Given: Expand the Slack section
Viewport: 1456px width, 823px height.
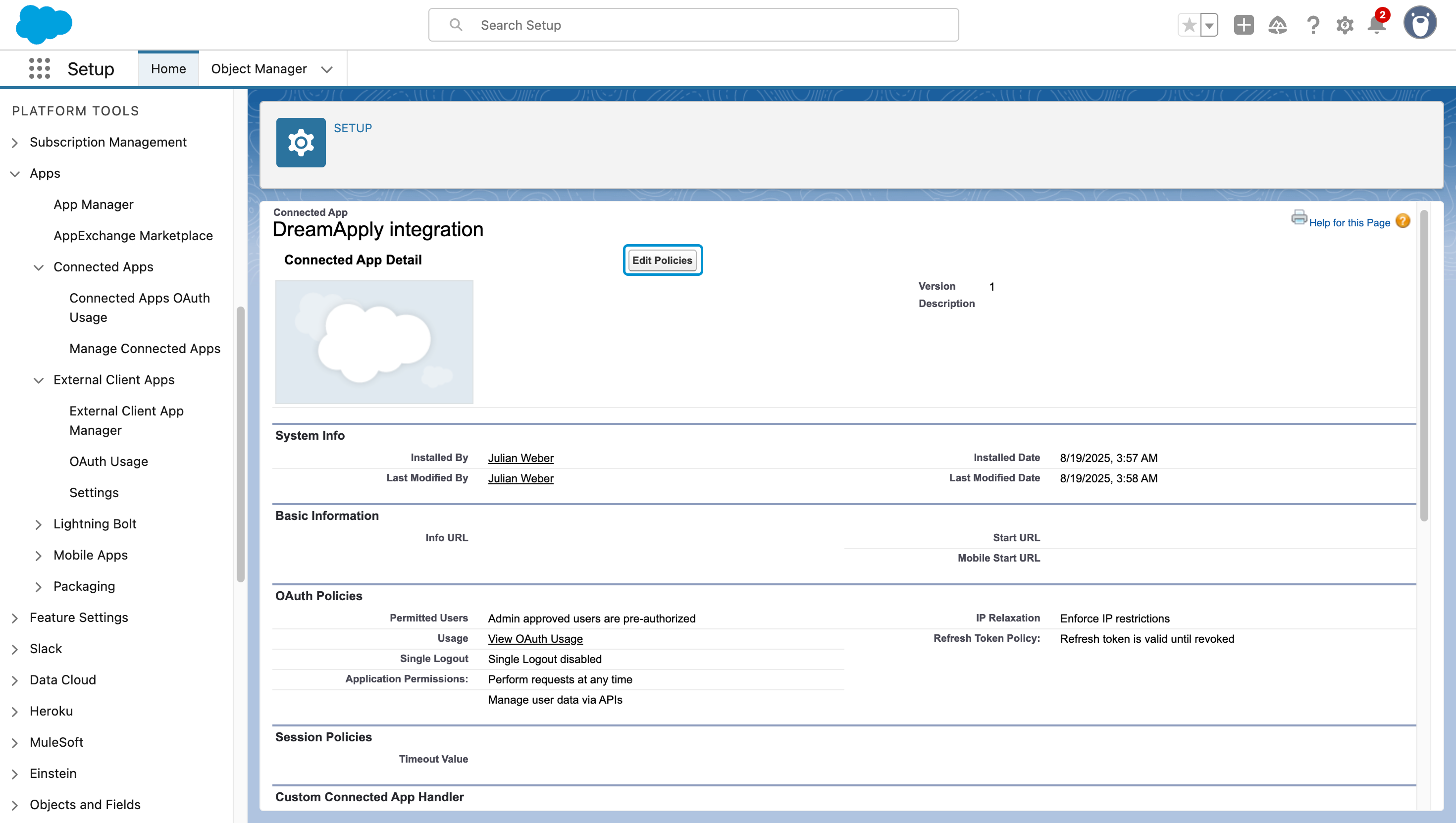Looking at the screenshot, I should point(15,649).
